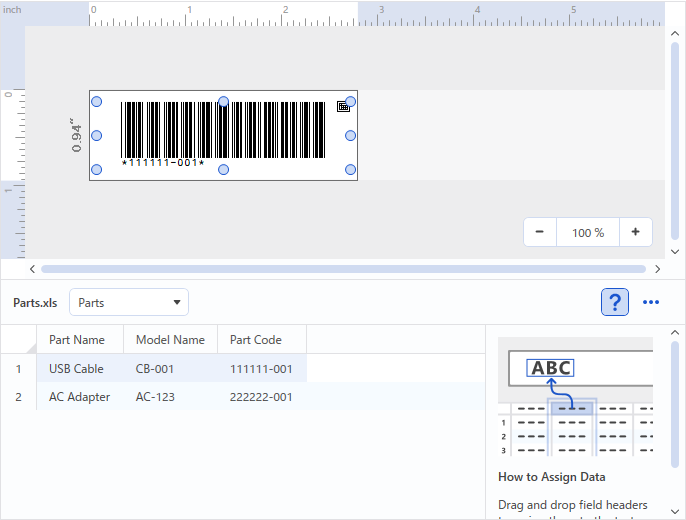This screenshot has width=686, height=520.
Task: Click the 222222-001 part code cell
Action: coord(261,397)
